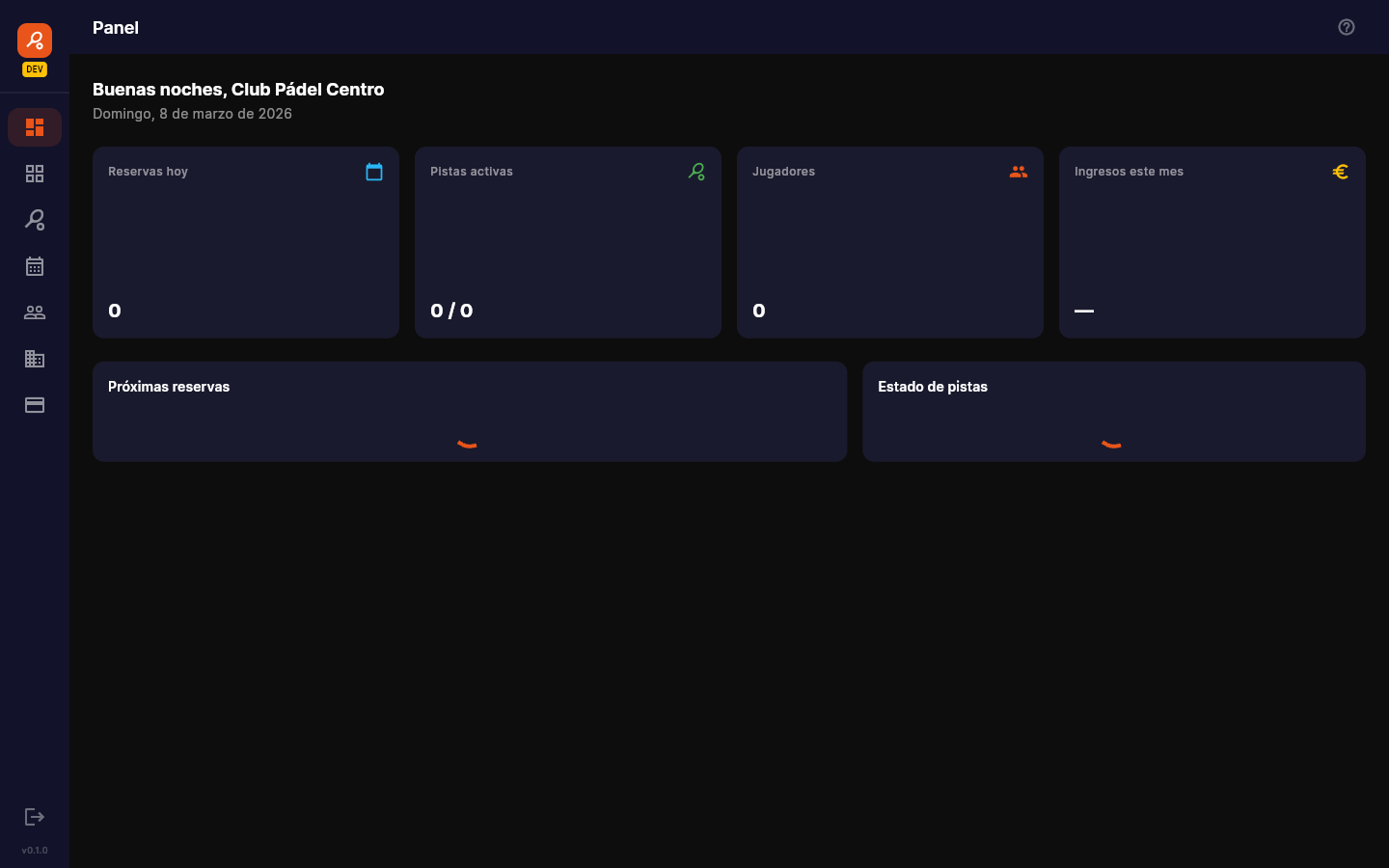Open the payments card icon in sidebar

coord(35,405)
